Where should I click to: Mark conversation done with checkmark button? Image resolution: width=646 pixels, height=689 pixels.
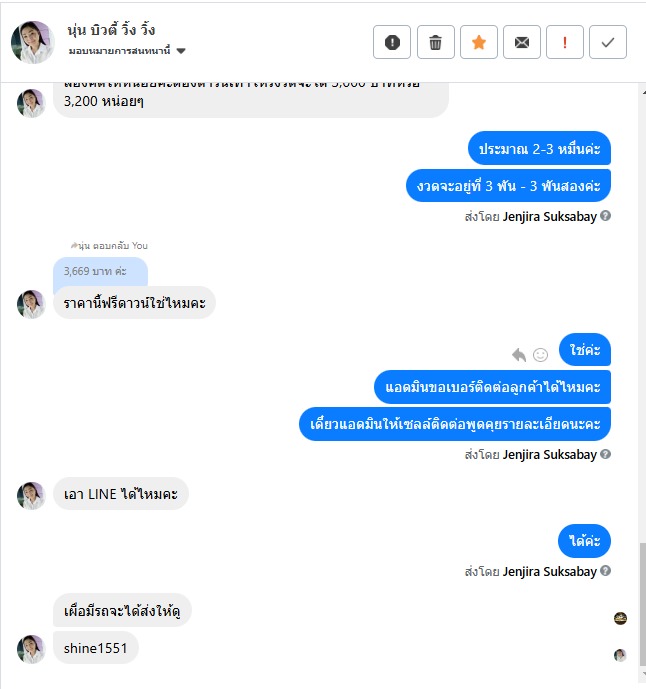coord(608,42)
